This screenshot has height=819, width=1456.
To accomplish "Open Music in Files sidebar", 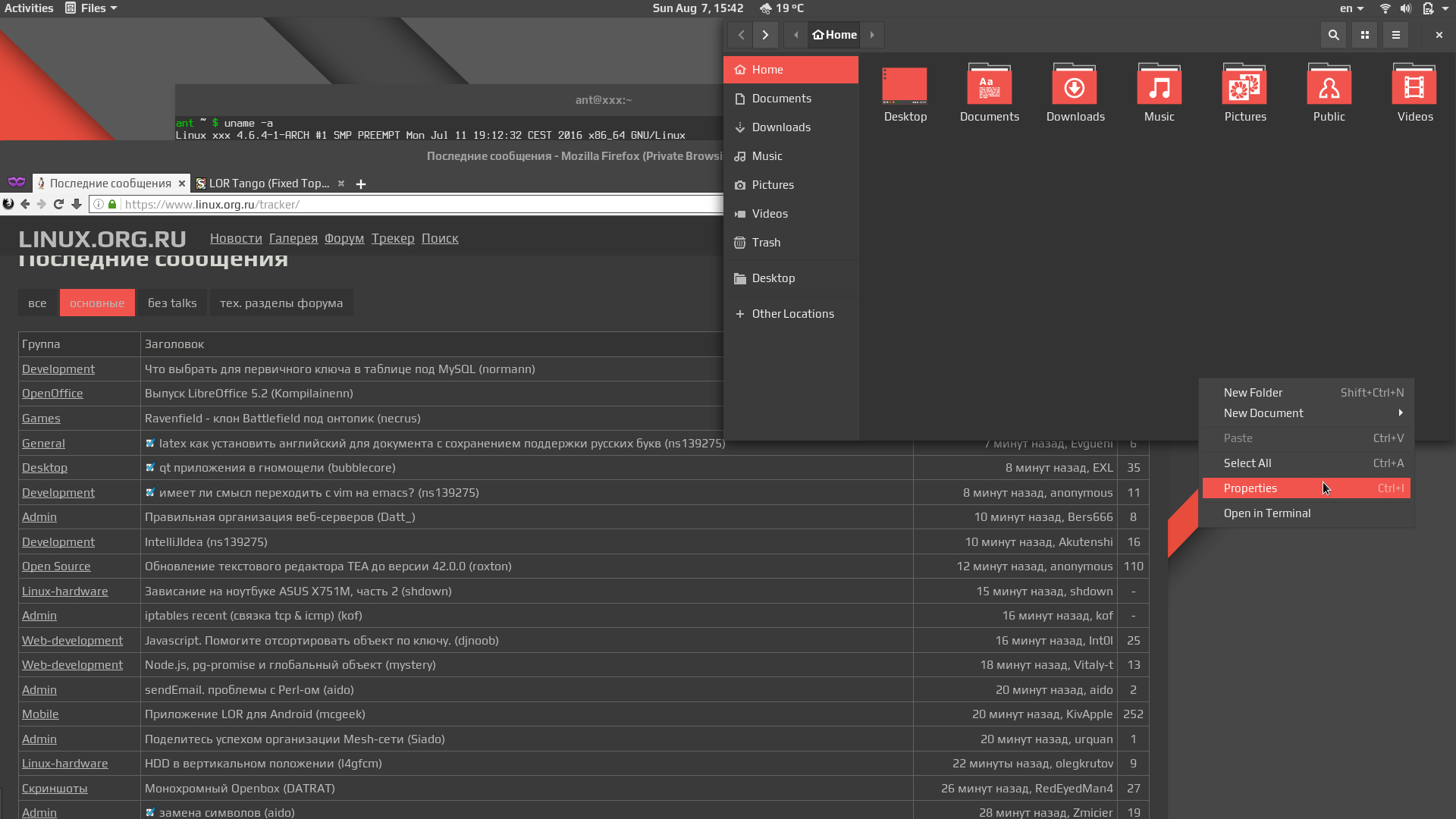I will 791,156.
